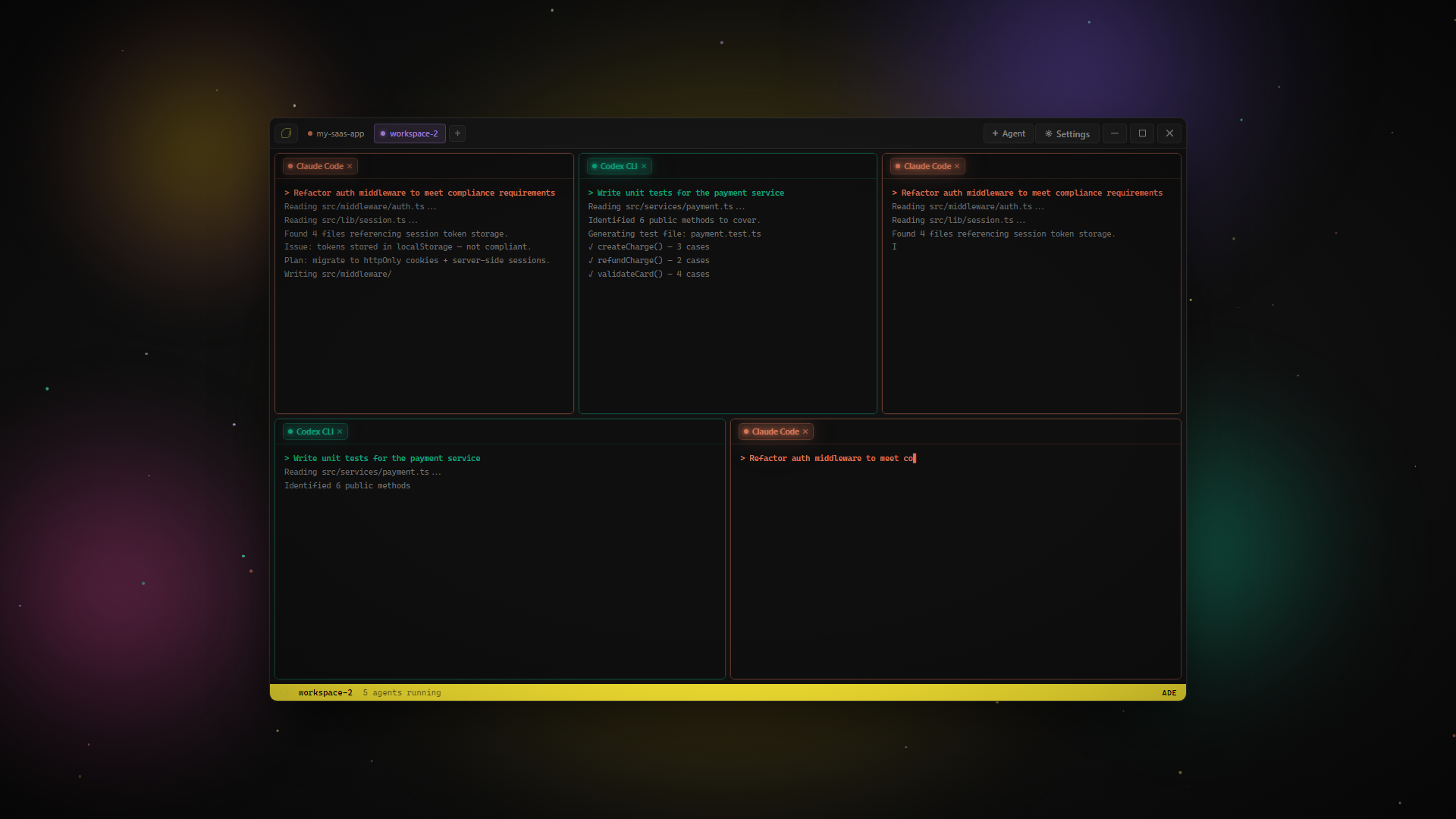Click the '5 agents running' text in the status bar
The height and width of the screenshot is (819, 1456).
pos(402,692)
